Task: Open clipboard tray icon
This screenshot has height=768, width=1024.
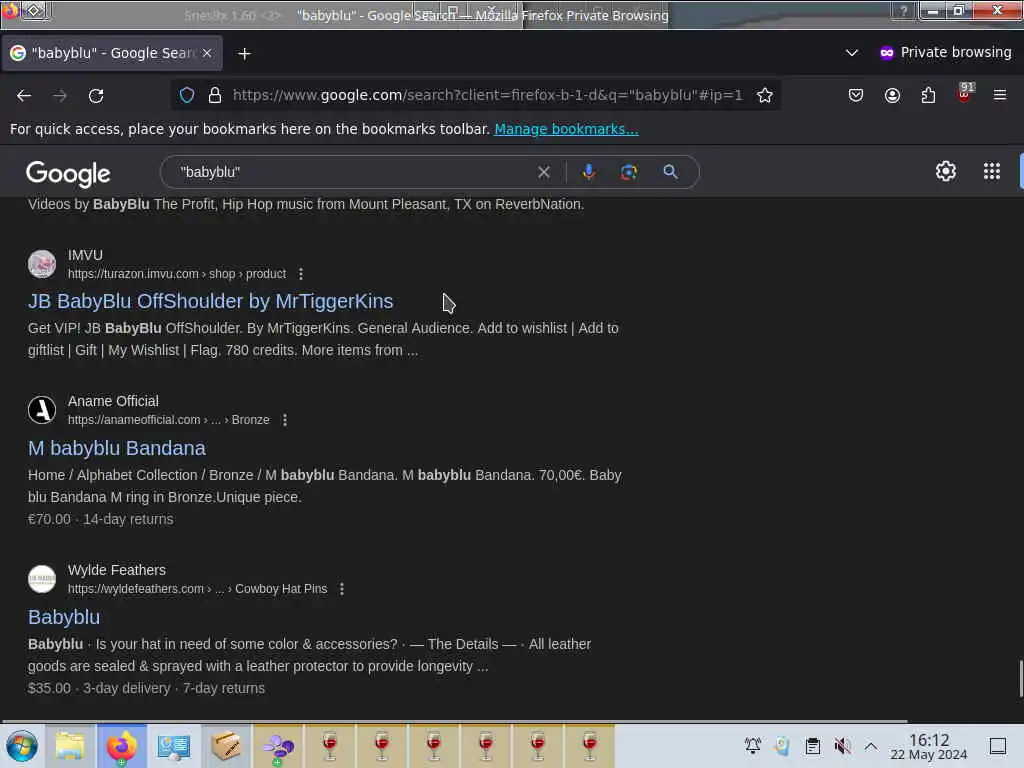Action: [812, 746]
